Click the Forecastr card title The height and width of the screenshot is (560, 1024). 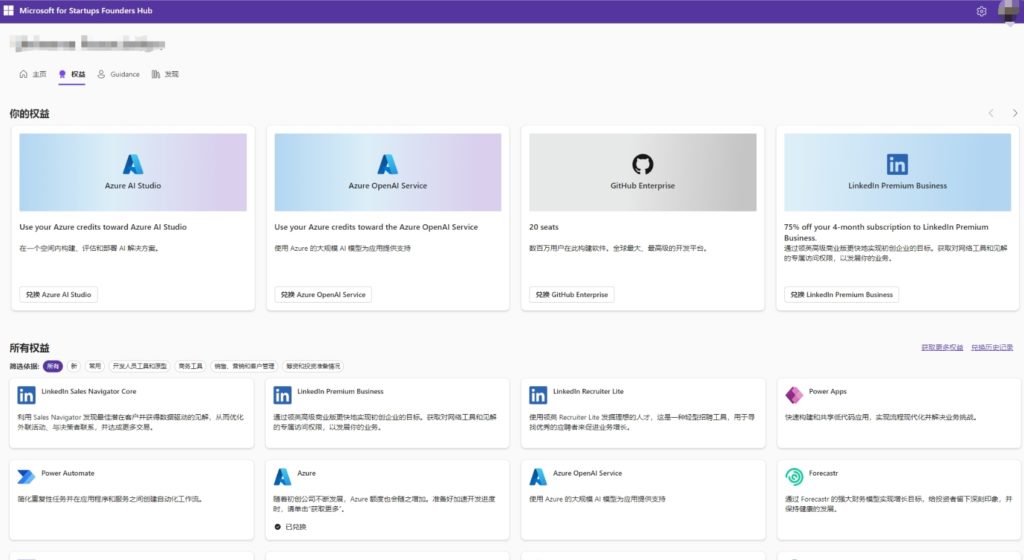[823, 473]
